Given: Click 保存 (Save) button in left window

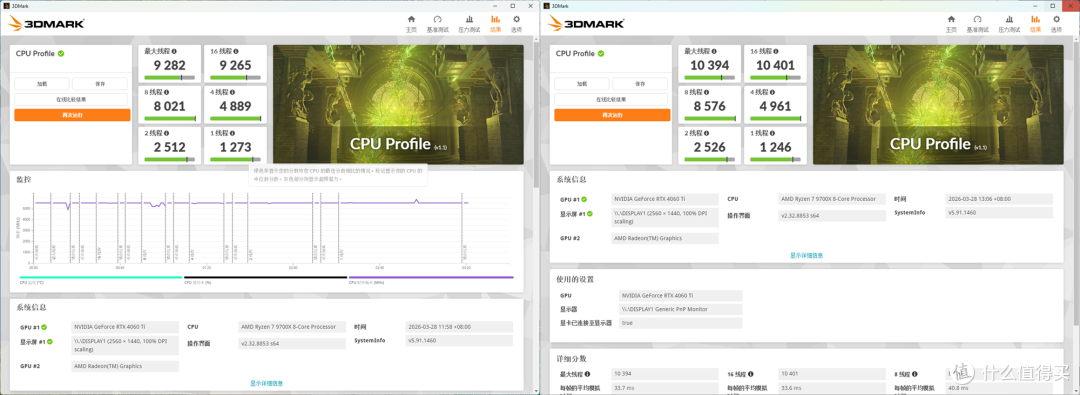Looking at the screenshot, I should (100, 83).
